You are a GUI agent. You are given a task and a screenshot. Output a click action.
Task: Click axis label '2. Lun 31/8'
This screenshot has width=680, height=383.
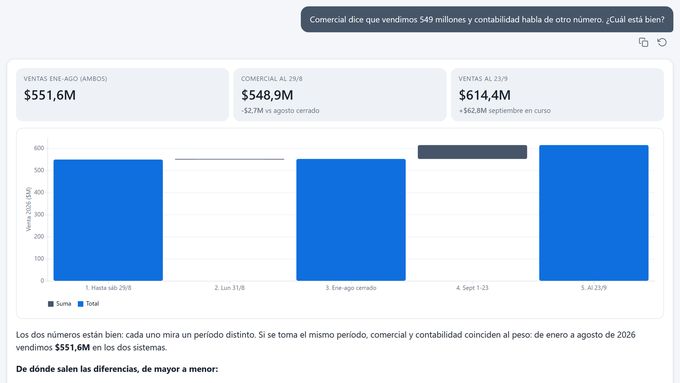coord(229,288)
